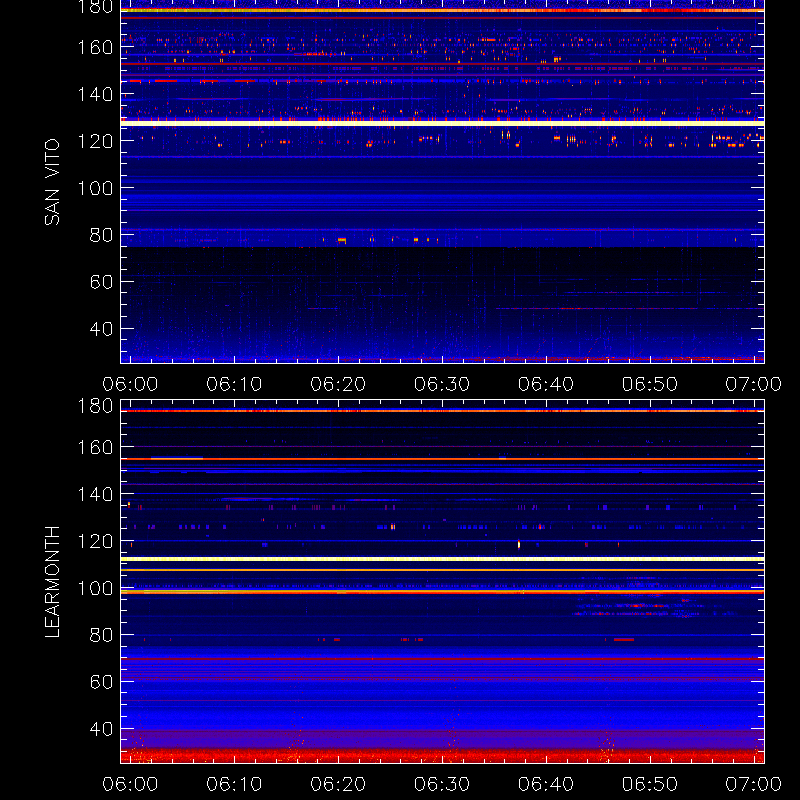Click the 07:00 time label of San Vito plot
The width and height of the screenshot is (800, 800).
754,384
